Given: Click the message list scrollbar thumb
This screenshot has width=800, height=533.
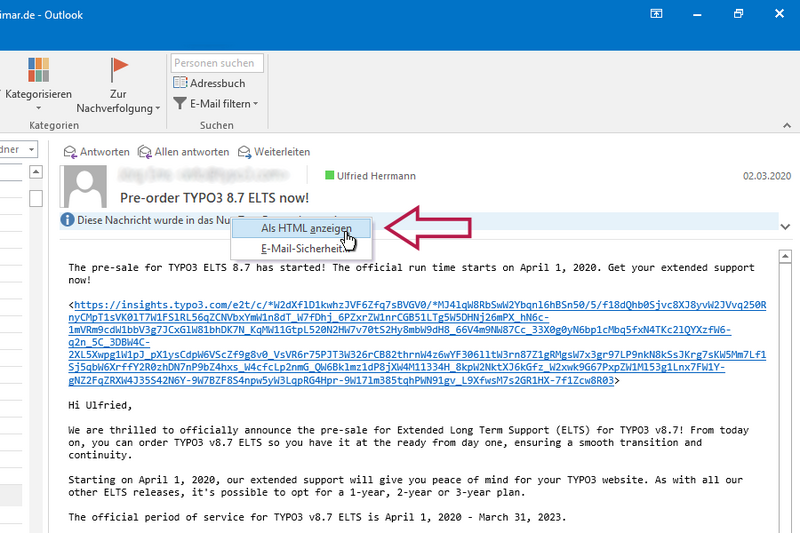Looking at the screenshot, I should (36, 198).
